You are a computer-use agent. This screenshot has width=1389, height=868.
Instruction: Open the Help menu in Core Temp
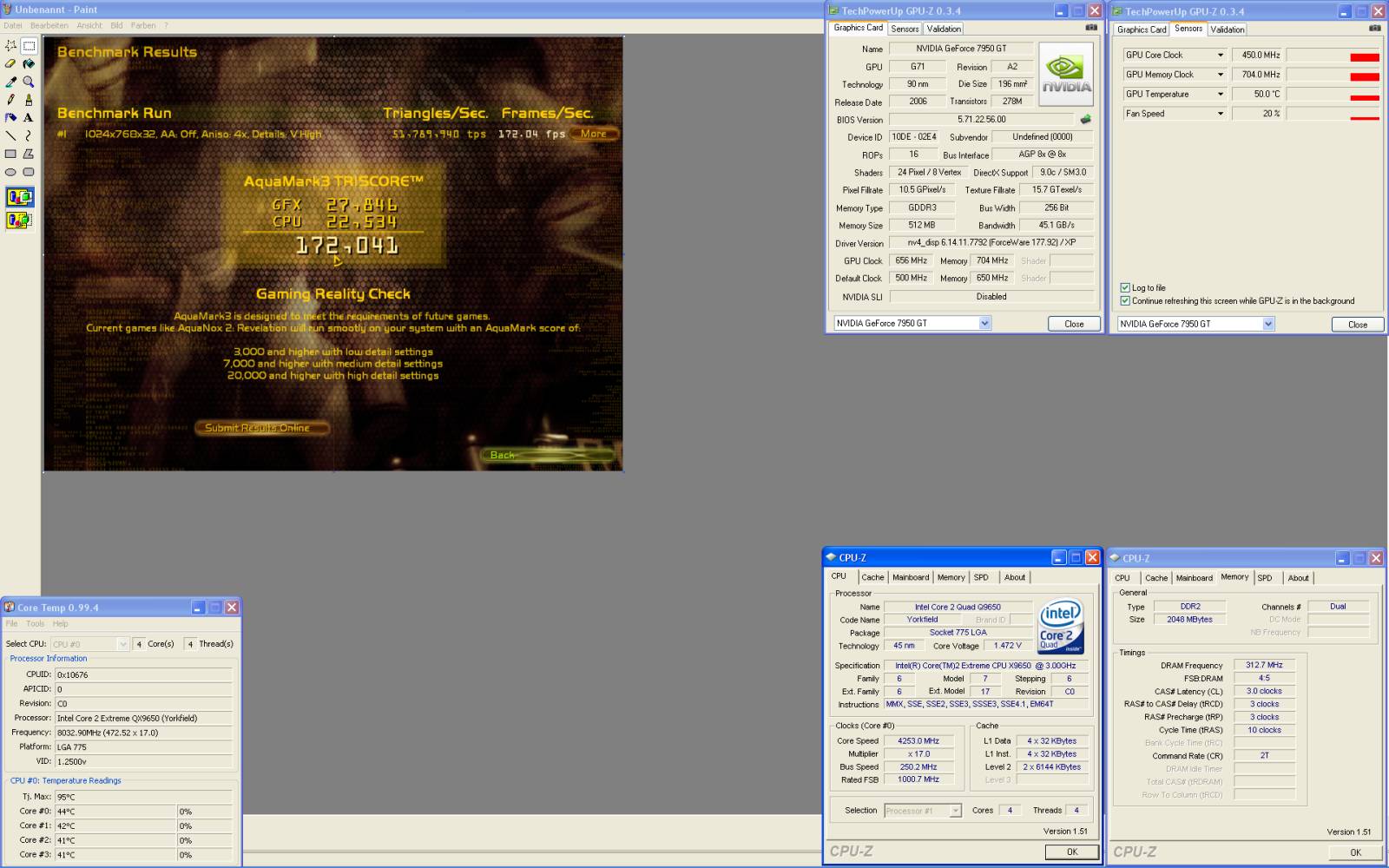(x=60, y=623)
